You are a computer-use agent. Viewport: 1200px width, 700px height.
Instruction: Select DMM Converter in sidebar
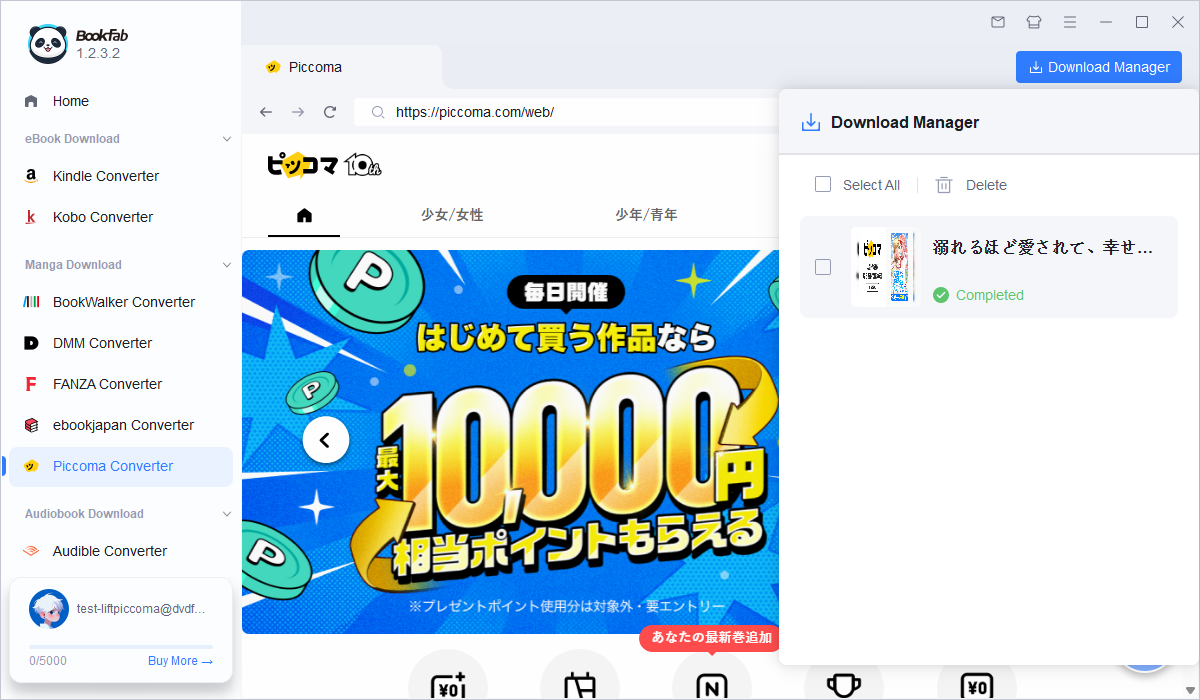click(x=121, y=343)
